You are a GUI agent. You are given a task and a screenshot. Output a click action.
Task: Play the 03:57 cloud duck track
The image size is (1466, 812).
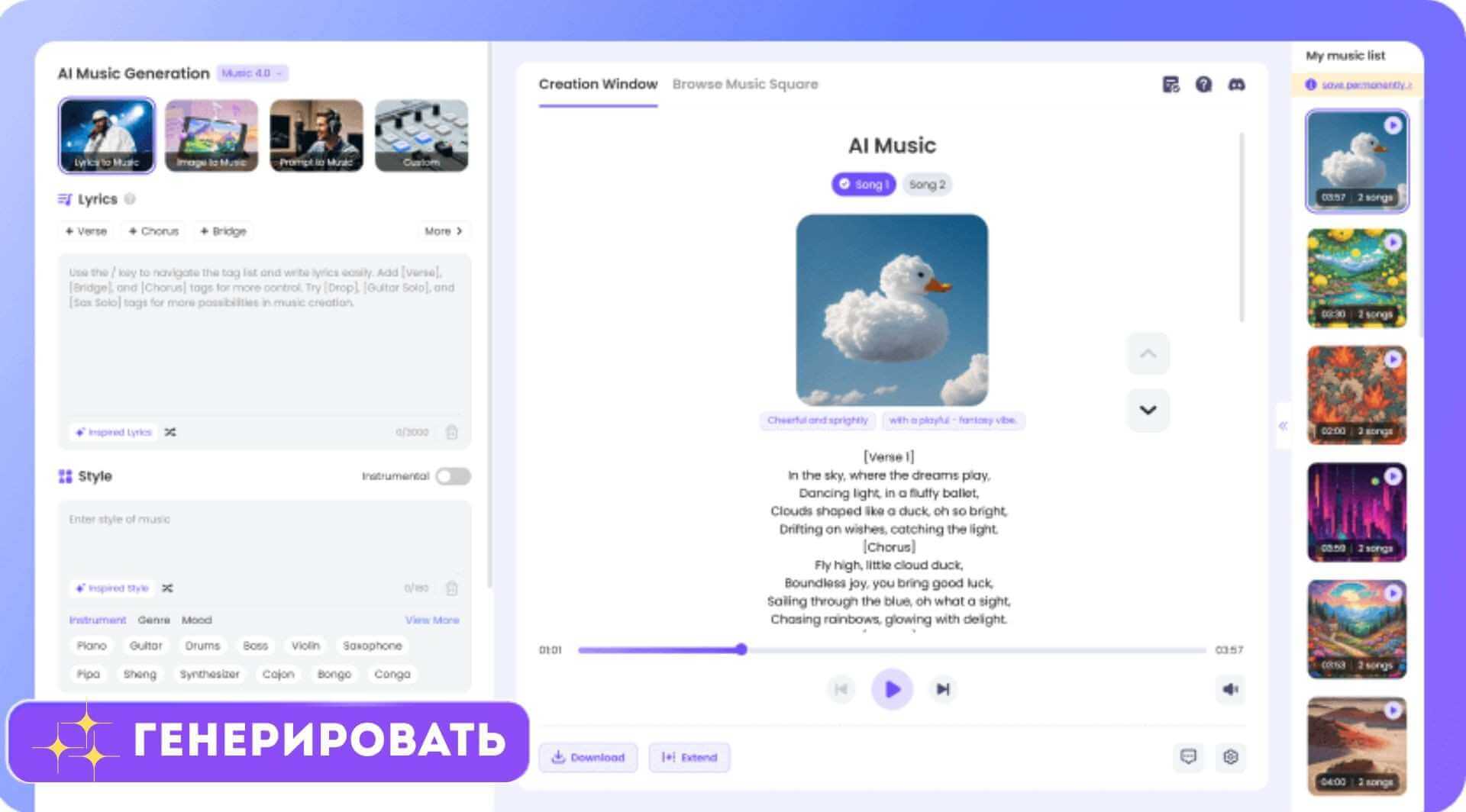click(1393, 126)
